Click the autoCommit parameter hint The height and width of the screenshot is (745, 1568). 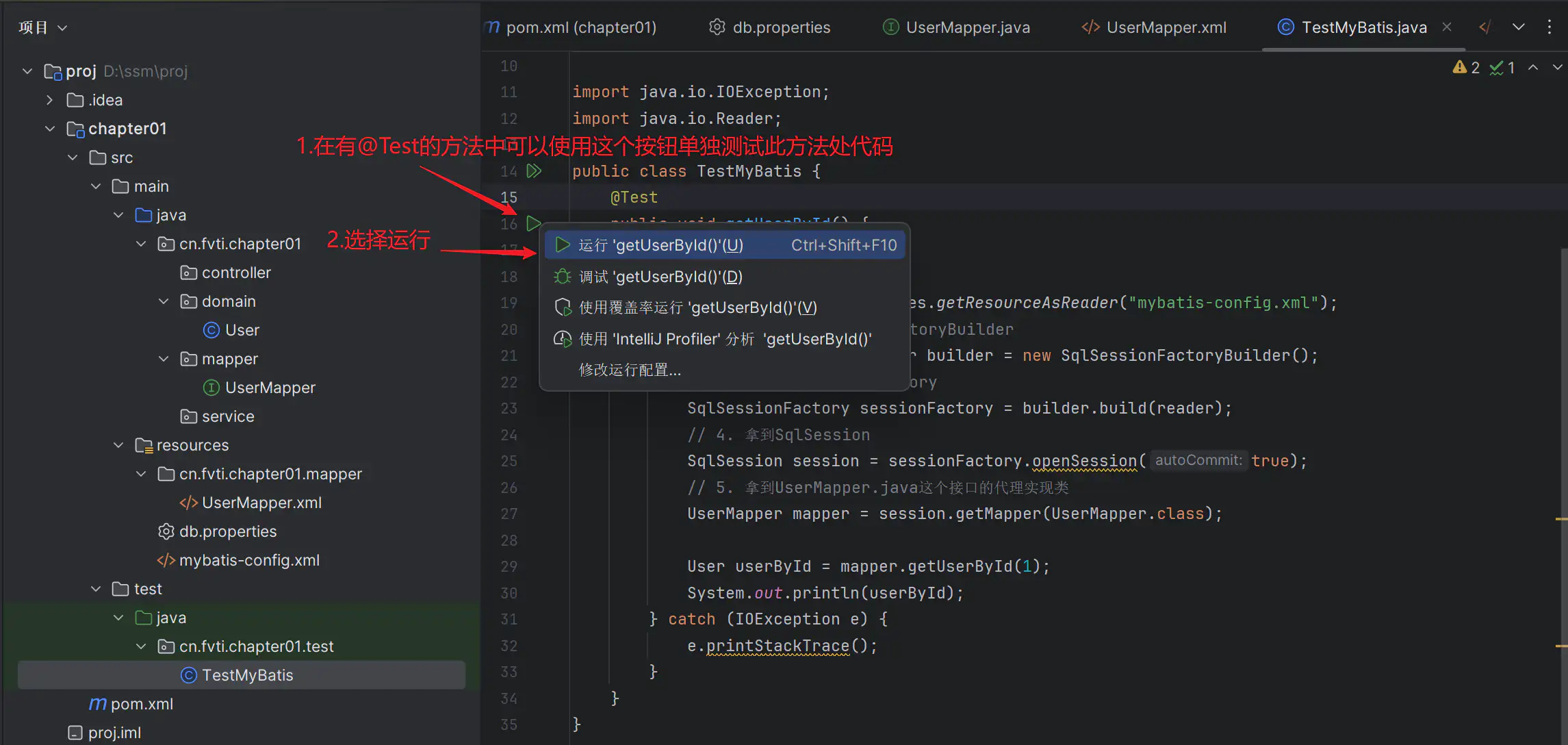(1198, 461)
